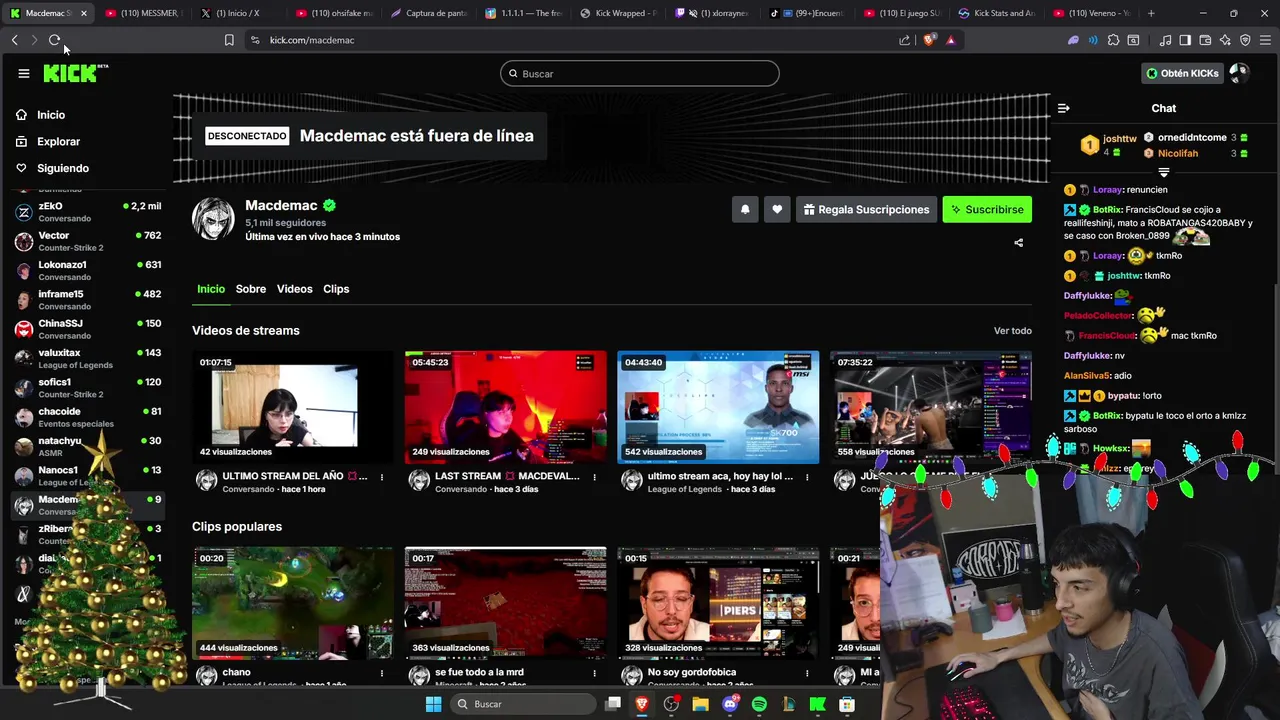The height and width of the screenshot is (720, 1280).
Task: Open the Inicio tab on channel
Action: tap(211, 289)
